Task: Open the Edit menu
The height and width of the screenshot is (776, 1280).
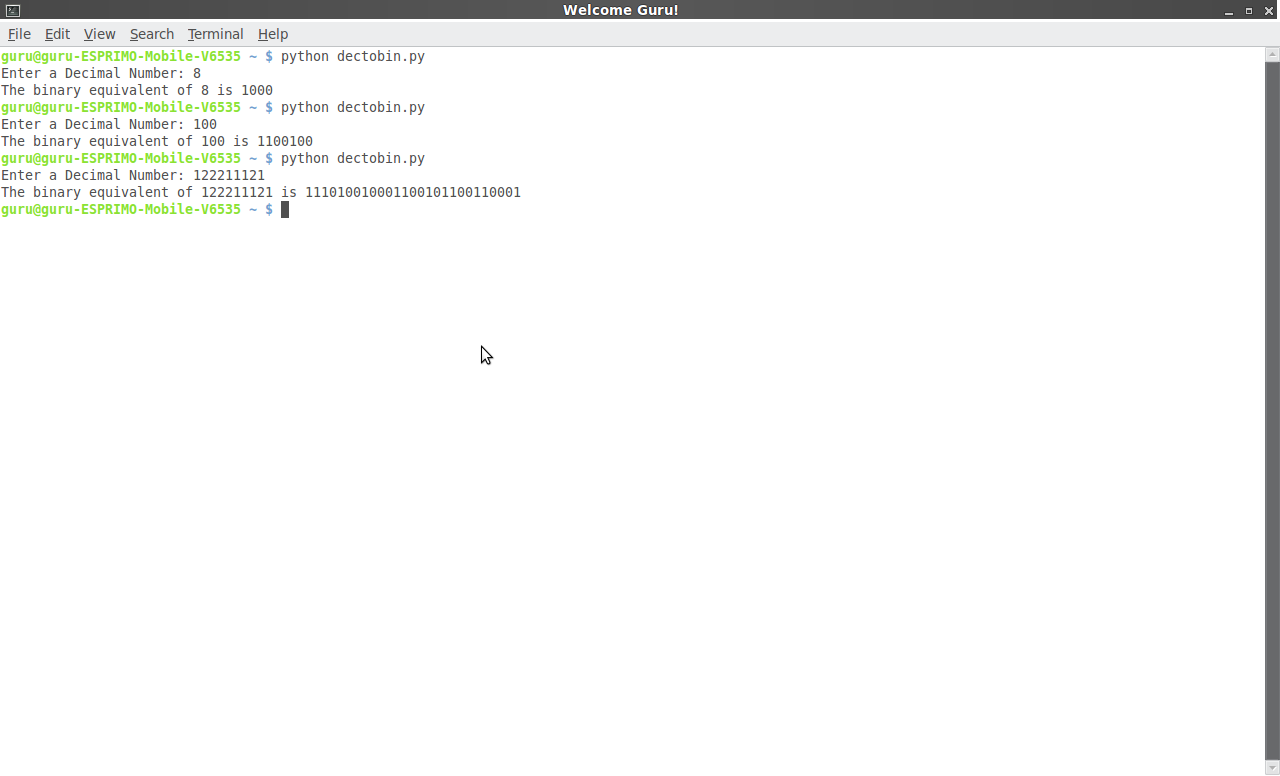Action: pyautogui.click(x=57, y=33)
